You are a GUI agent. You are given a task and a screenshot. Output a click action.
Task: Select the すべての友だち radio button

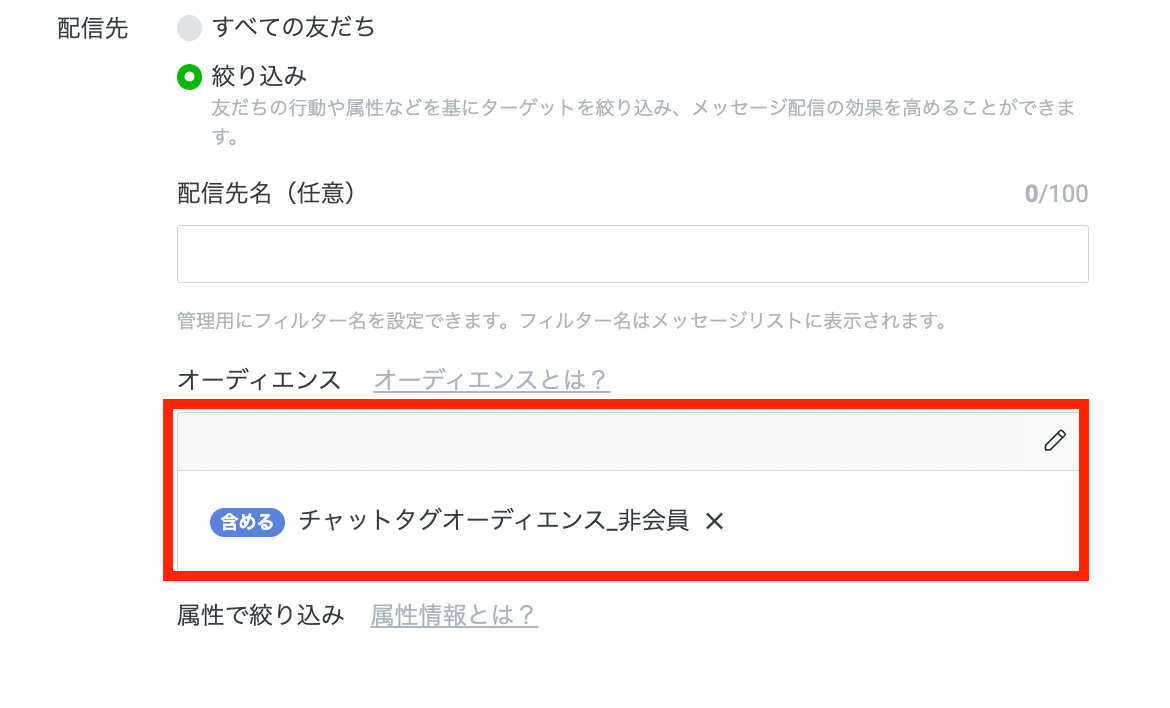[x=190, y=28]
